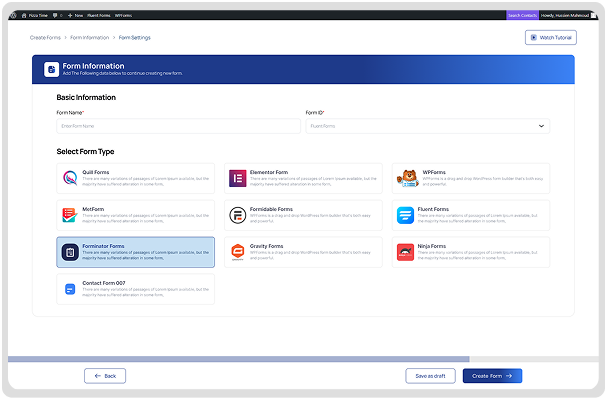
Task: Click the left arrow in Back button
Action: [x=98, y=376]
